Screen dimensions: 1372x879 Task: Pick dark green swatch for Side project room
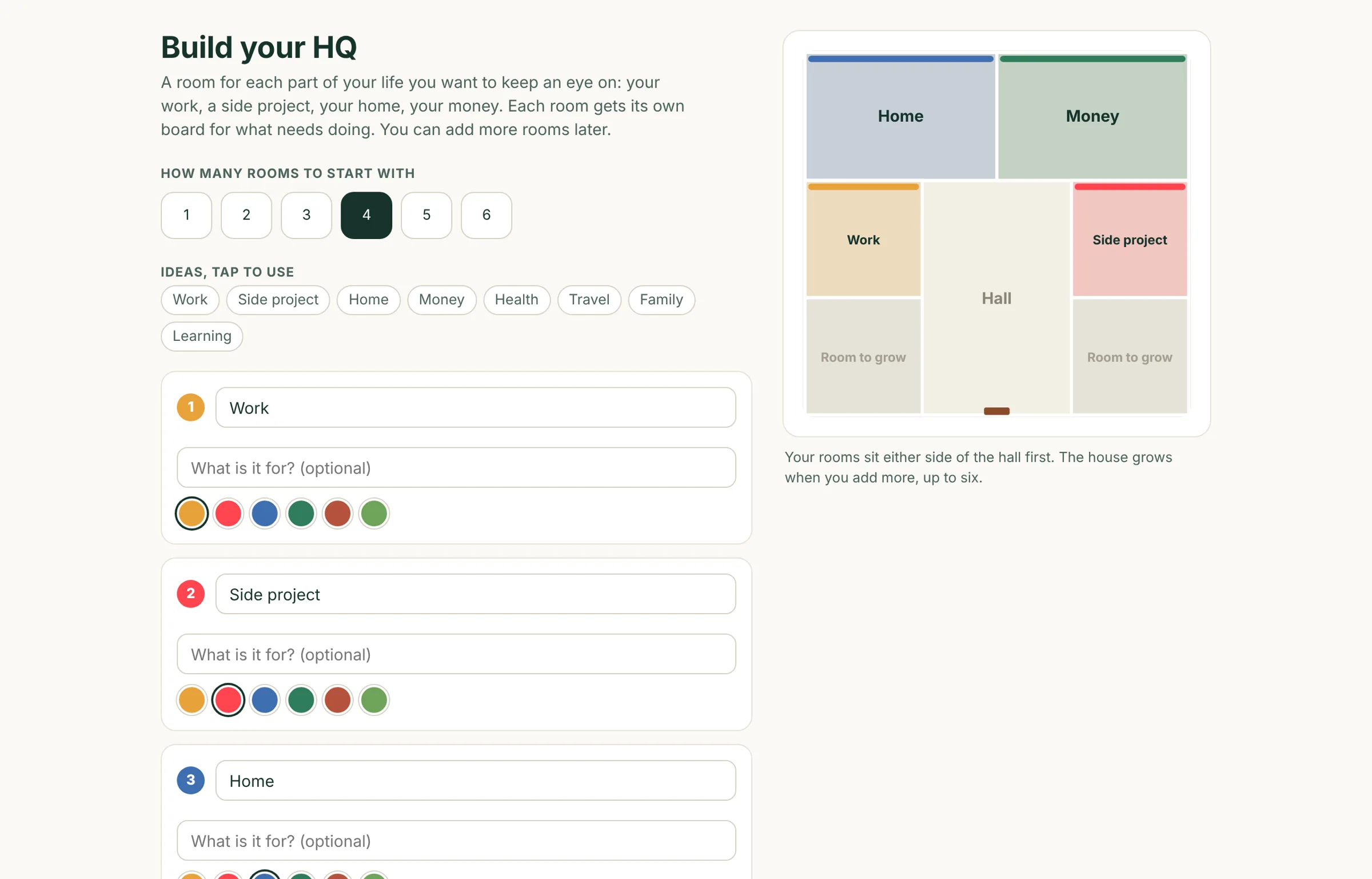click(x=301, y=700)
